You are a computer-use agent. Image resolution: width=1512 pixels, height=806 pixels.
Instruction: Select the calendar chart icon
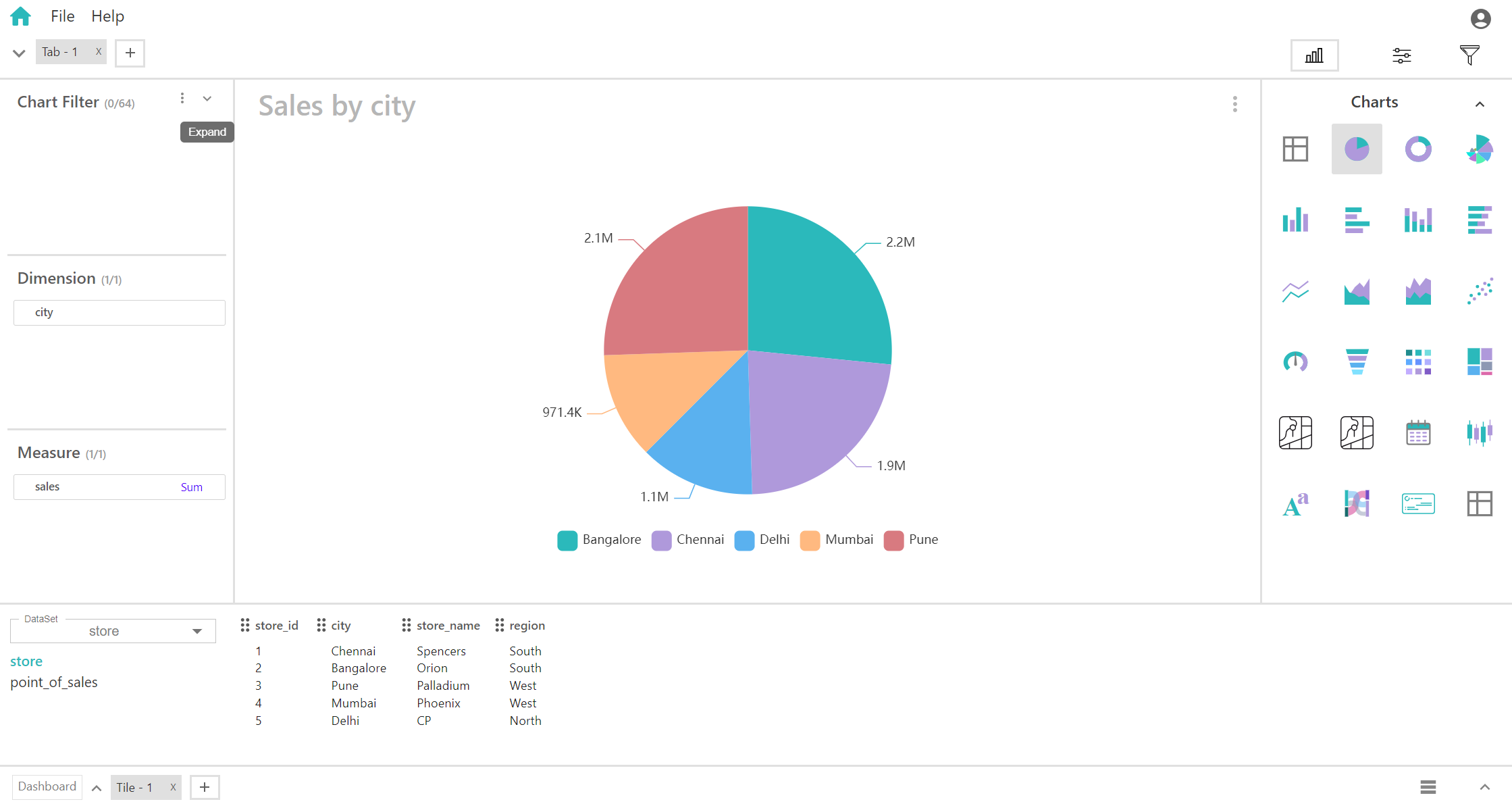pyautogui.click(x=1418, y=432)
